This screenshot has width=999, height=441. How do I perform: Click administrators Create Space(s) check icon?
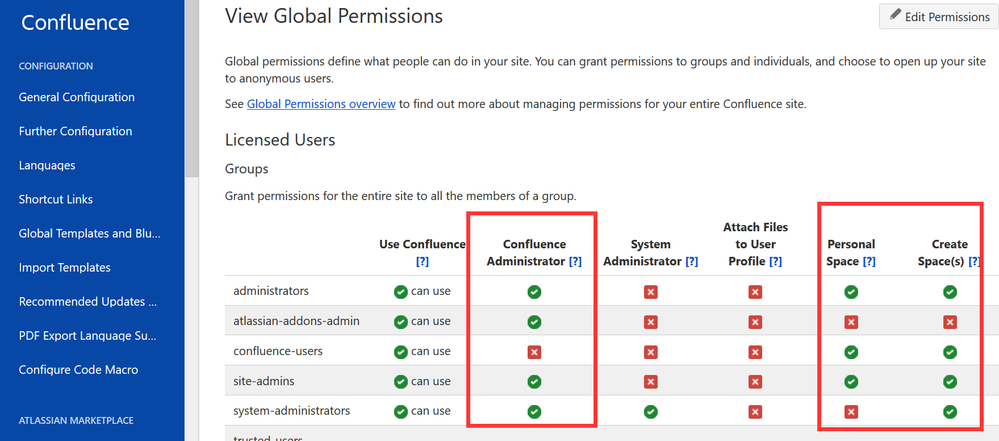[950, 292]
